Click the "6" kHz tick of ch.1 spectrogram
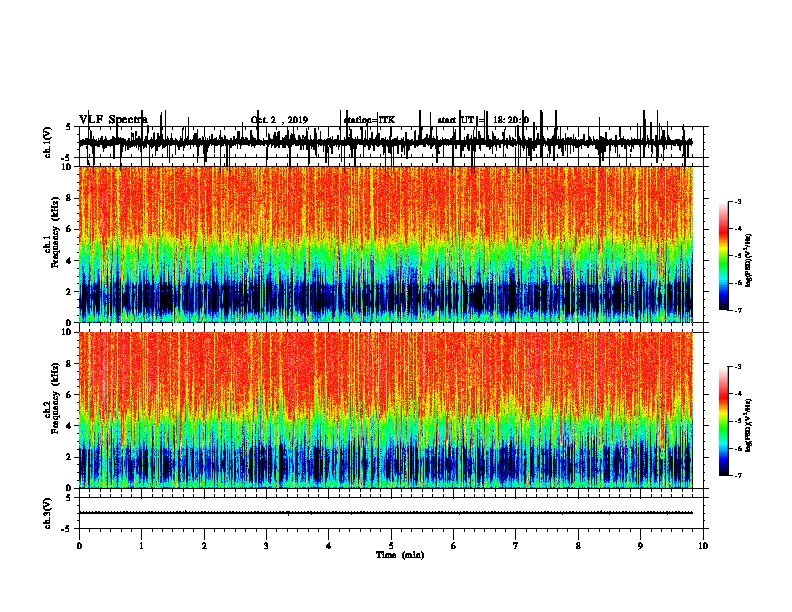Viewport: 792px width, 612px height. coord(70,229)
